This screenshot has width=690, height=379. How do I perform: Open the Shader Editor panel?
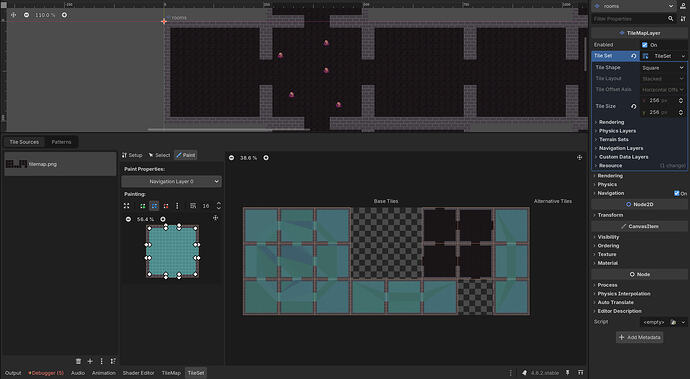(138, 373)
